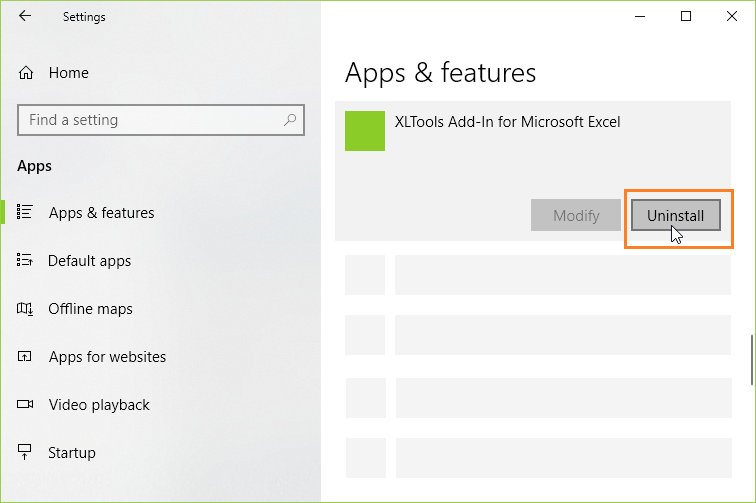Focus the Find a setting field
Image resolution: width=756 pixels, height=503 pixels.
coord(150,120)
